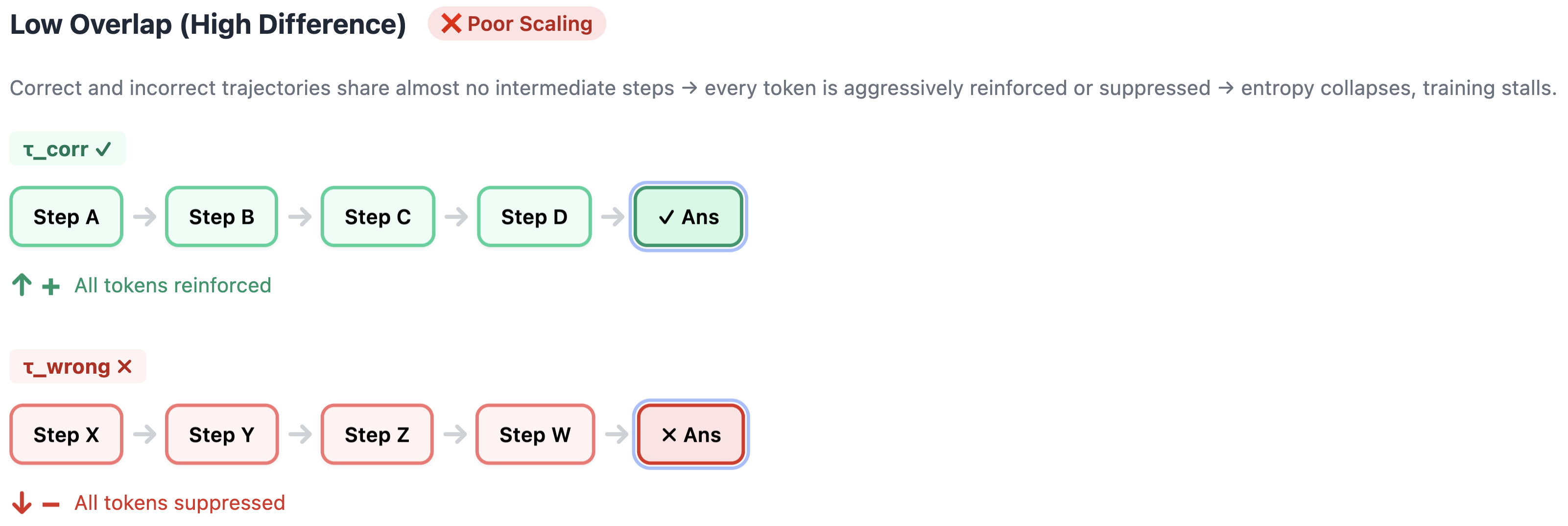Image resolution: width=1568 pixels, height=526 pixels.
Task: Click the "All tokens reinforced" text
Action: coord(173,286)
